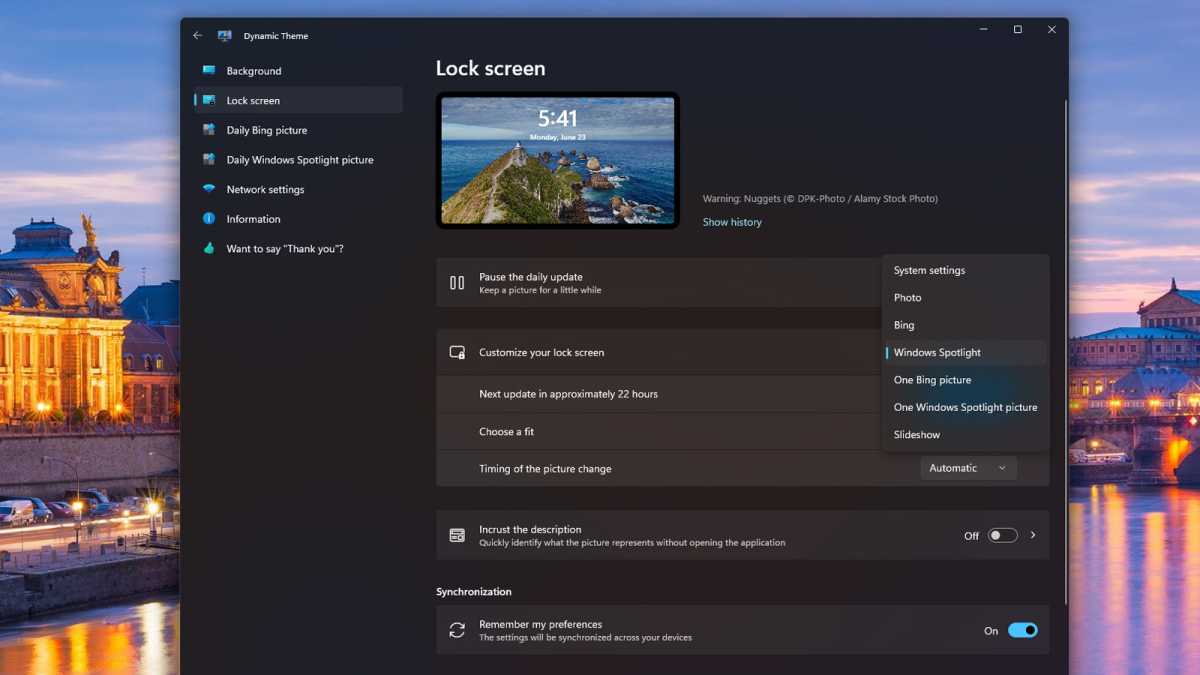Open the Automatic timing dropdown

click(967, 467)
